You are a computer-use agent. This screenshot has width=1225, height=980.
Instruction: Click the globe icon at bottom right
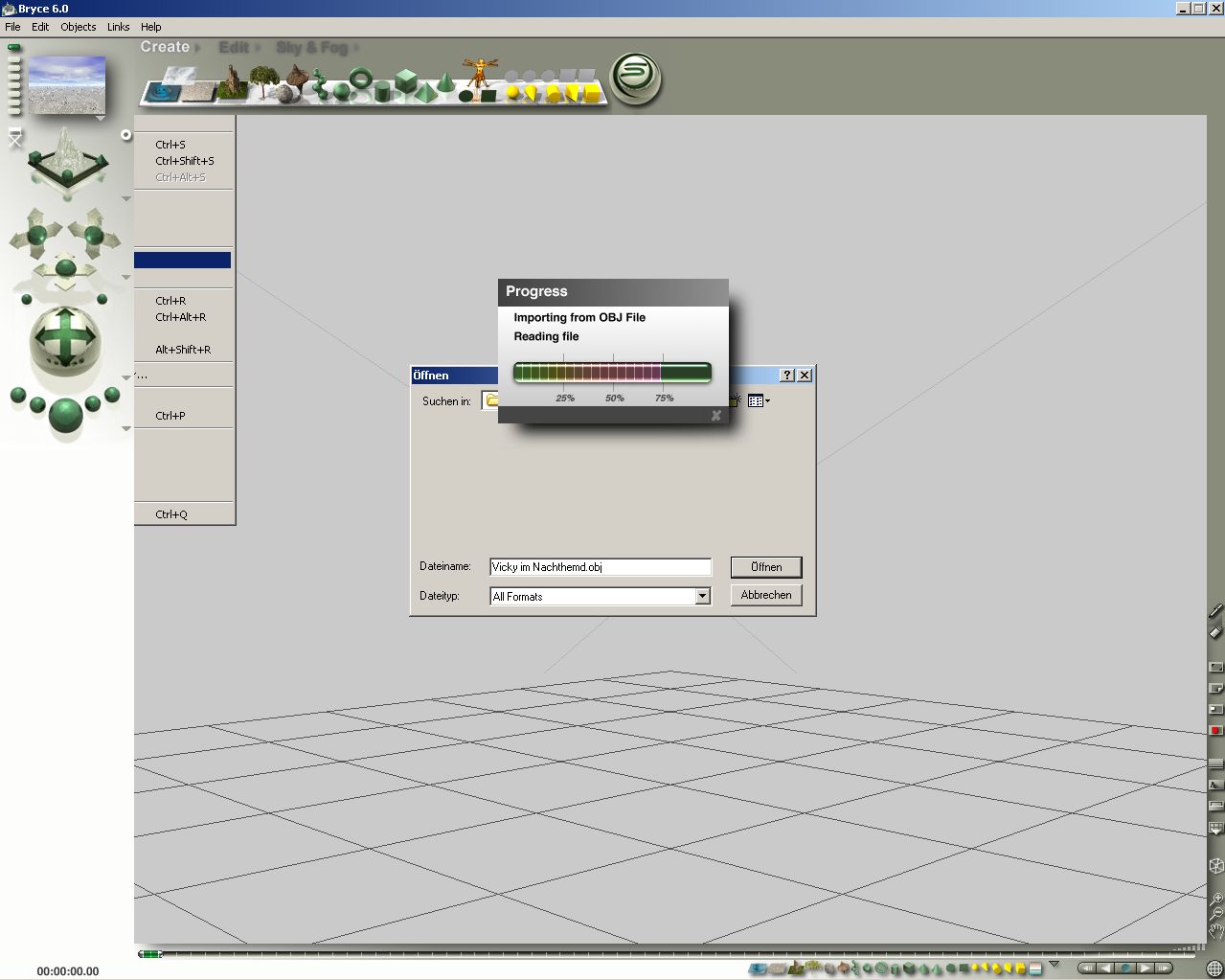point(1214,968)
